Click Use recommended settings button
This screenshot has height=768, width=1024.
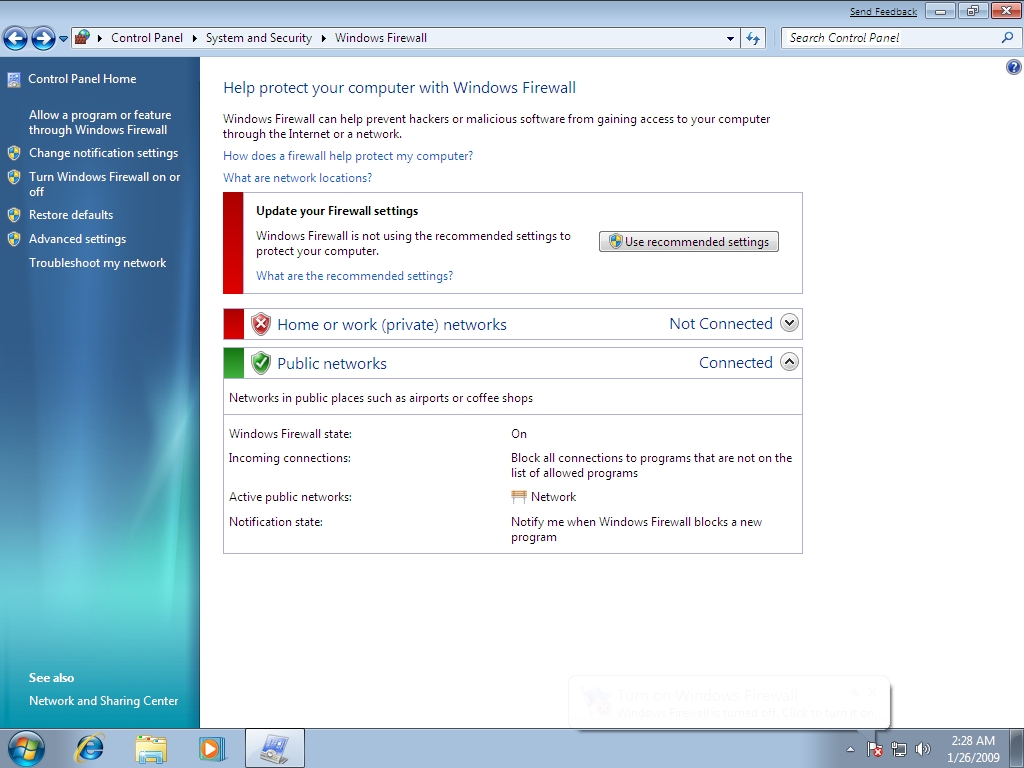click(x=688, y=242)
